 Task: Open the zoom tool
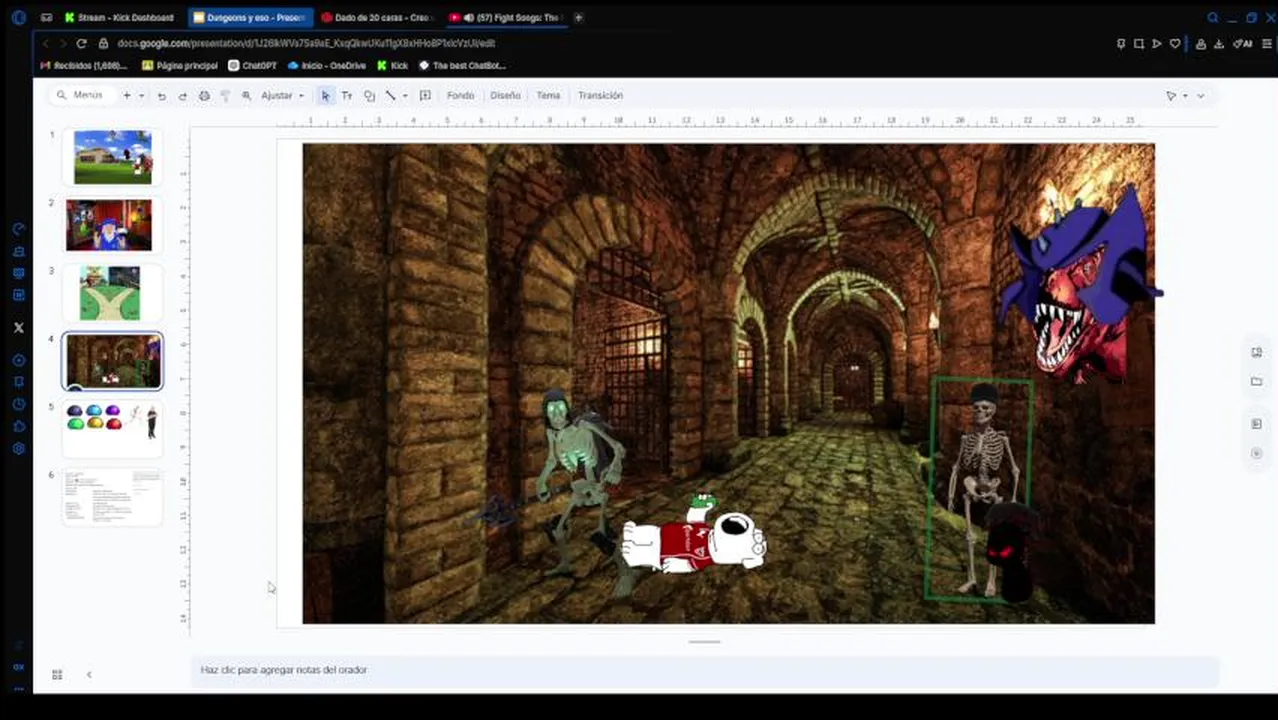pos(246,96)
